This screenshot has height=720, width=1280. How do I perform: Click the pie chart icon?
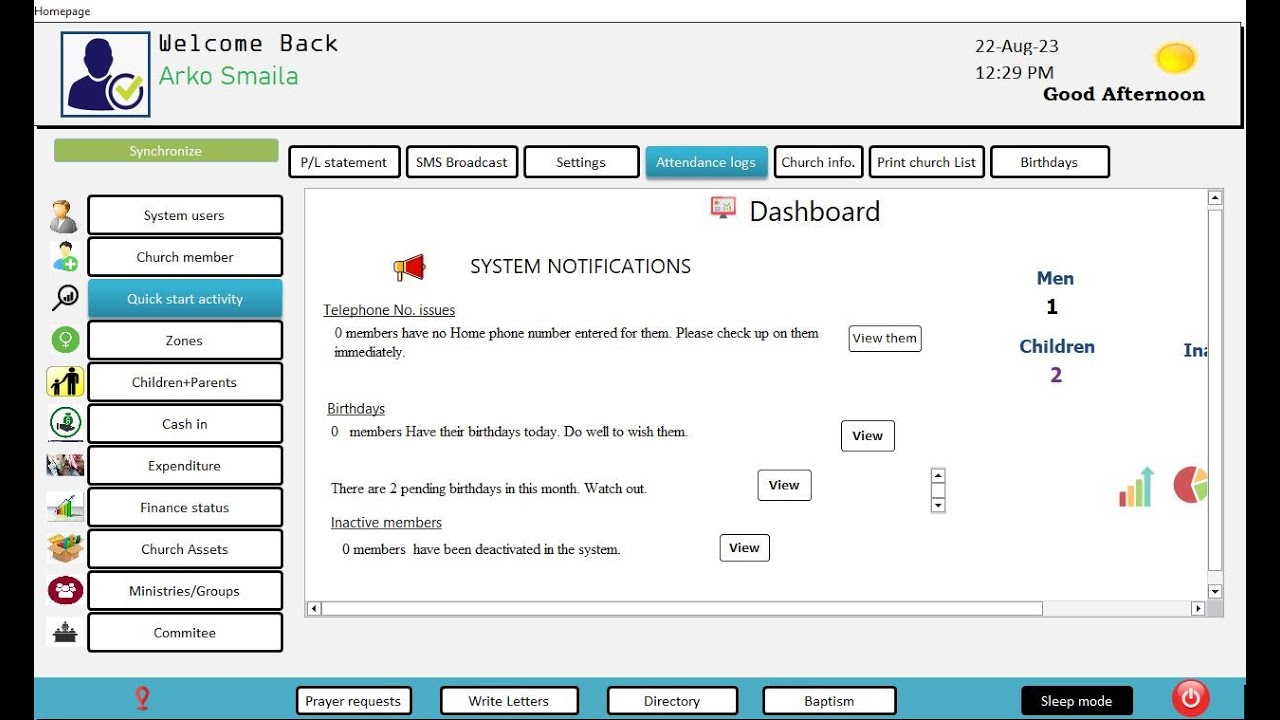1190,485
